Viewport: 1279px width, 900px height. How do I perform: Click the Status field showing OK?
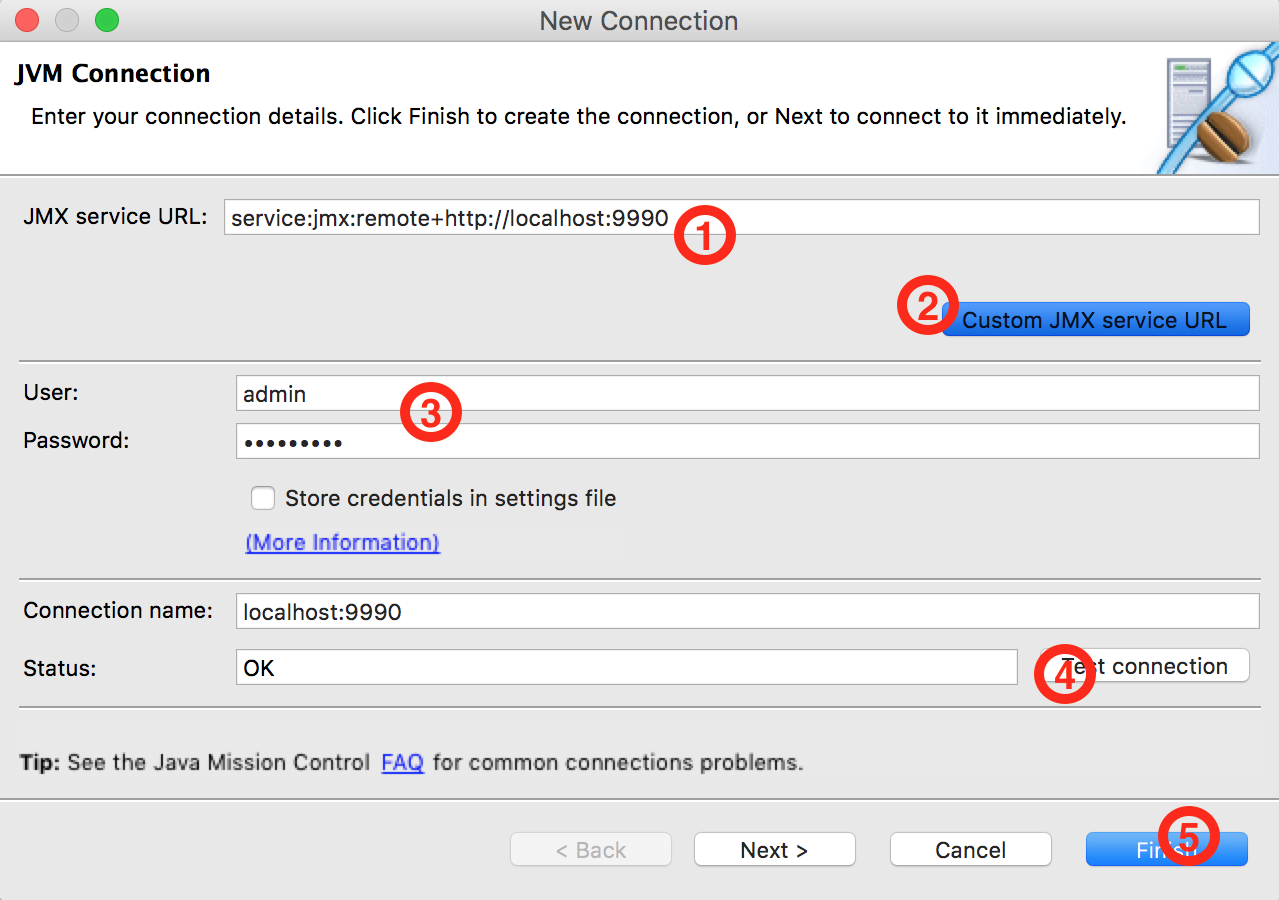pyautogui.click(x=600, y=667)
